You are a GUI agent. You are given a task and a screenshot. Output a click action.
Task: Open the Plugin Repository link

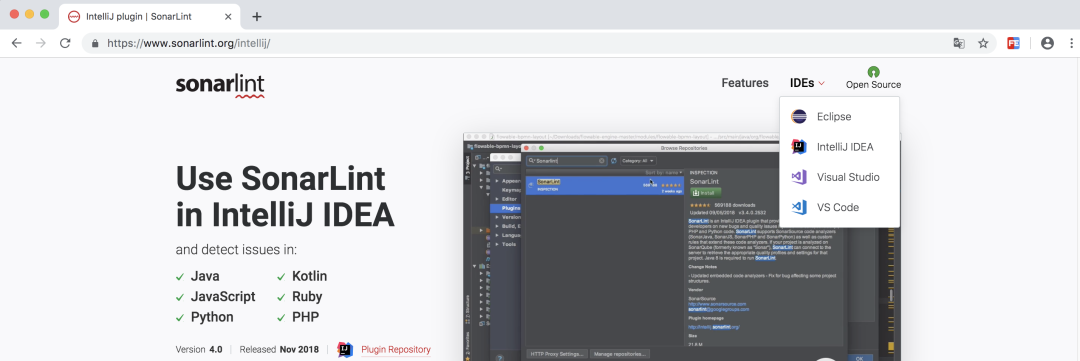396,349
